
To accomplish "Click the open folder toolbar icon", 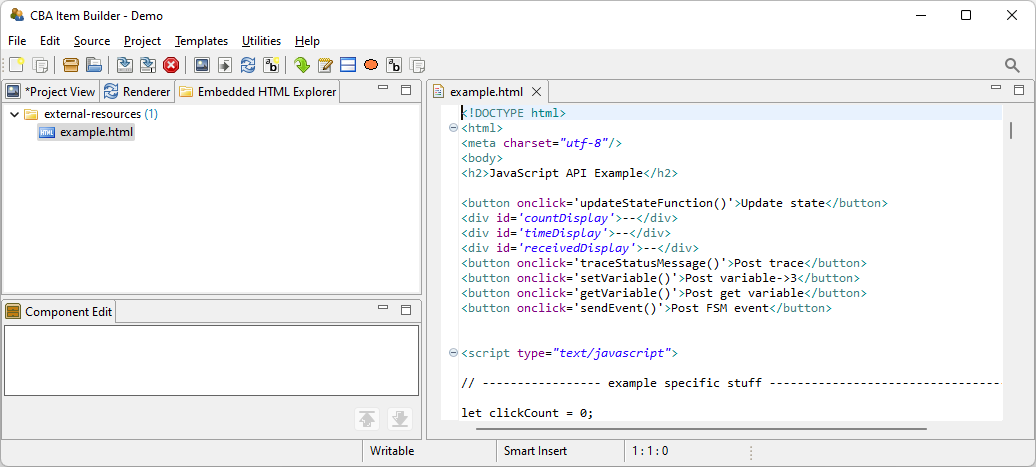I will pos(93,66).
